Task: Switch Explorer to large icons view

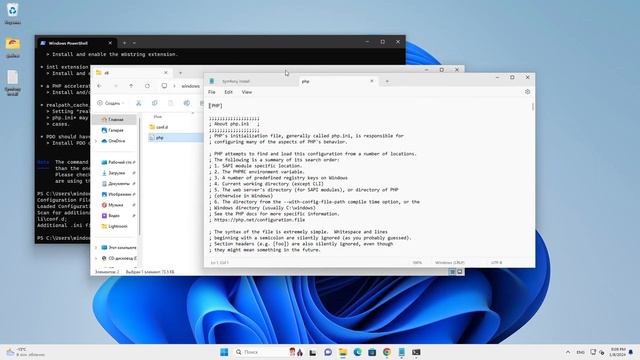Action: 460,272
